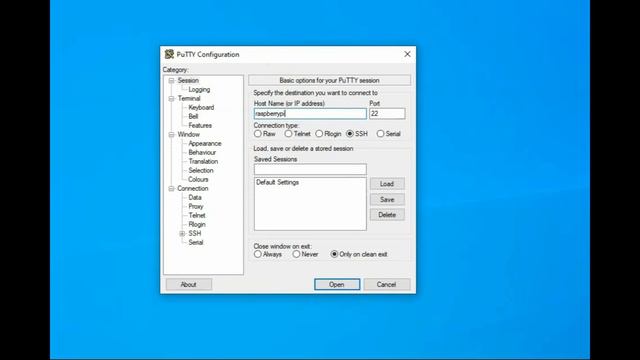
Task: Open the Data category
Action: click(195, 197)
